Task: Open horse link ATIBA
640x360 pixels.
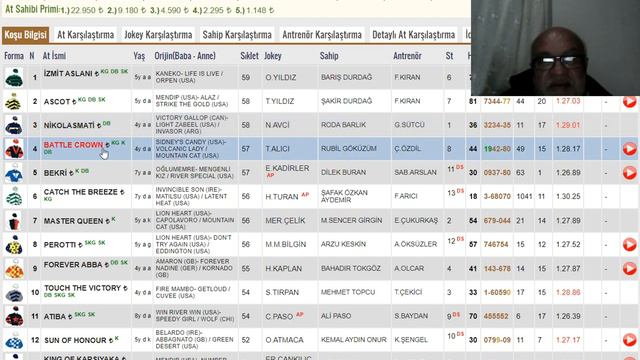Action: coord(55,316)
